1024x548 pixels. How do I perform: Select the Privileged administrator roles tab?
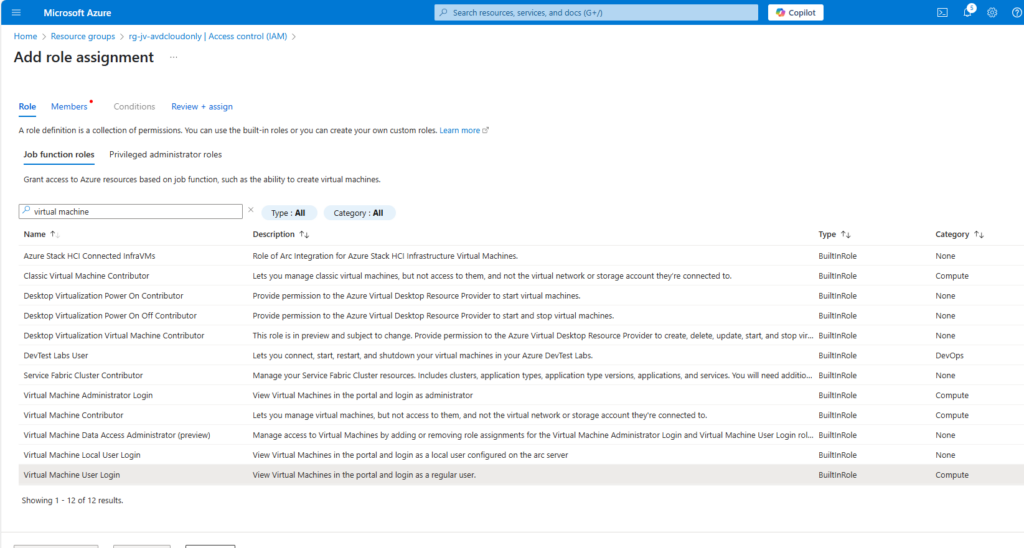click(165, 155)
